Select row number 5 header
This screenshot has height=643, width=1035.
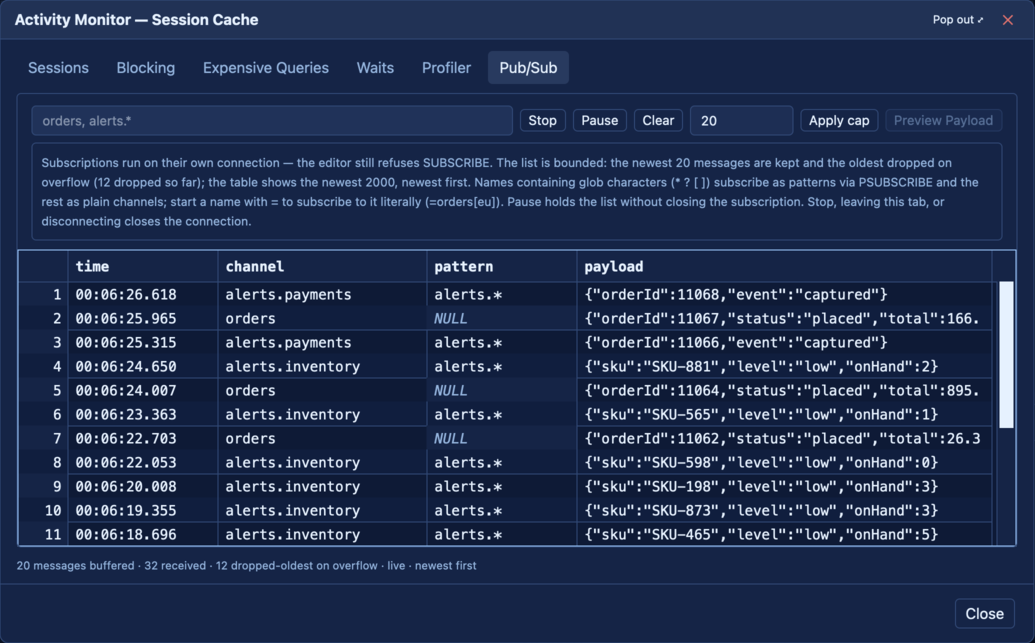click(x=44, y=391)
